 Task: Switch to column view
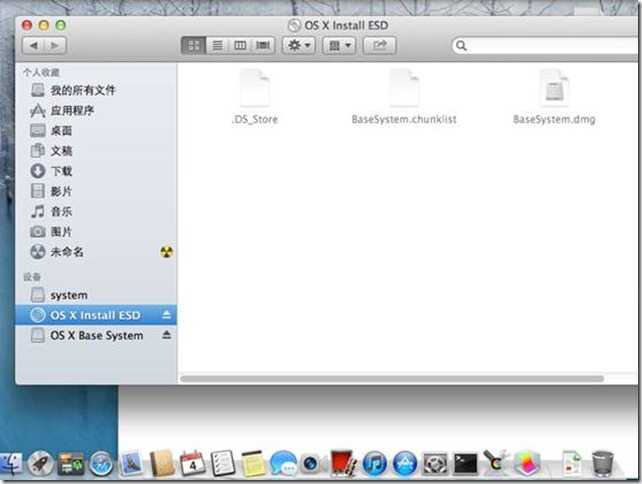(240, 45)
